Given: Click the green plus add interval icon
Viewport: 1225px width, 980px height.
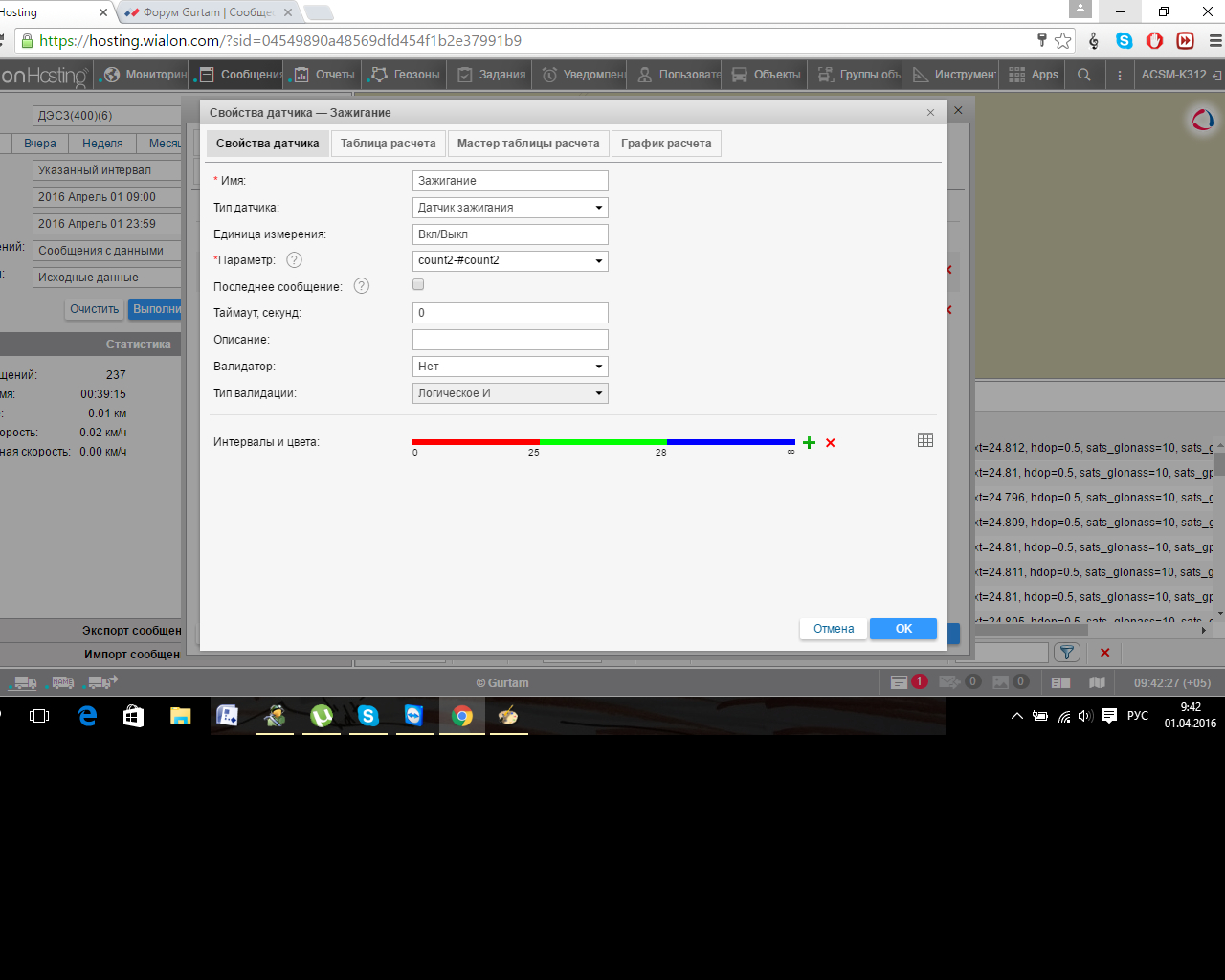Looking at the screenshot, I should click(809, 442).
